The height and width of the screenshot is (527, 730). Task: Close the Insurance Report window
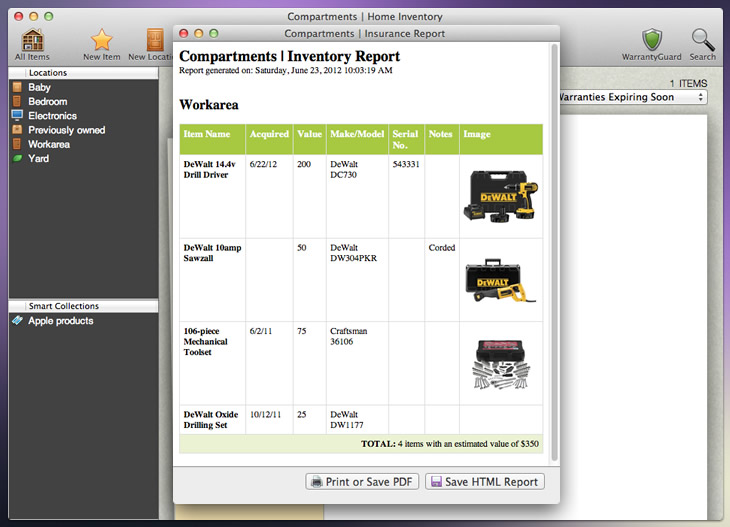coord(183,34)
